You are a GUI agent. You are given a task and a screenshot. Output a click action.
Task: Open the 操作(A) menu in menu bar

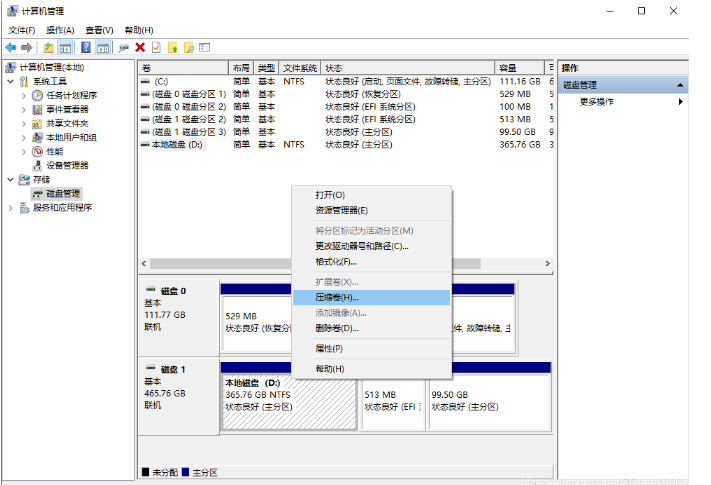[x=59, y=30]
